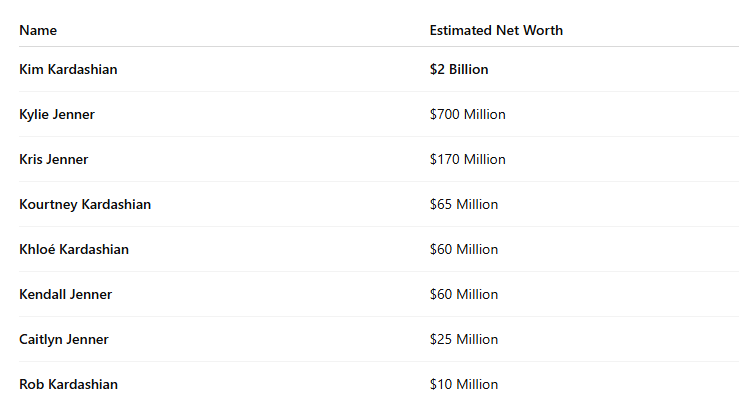Click the $2 Billion net worth value
This screenshot has width=739, height=419.
tap(459, 70)
